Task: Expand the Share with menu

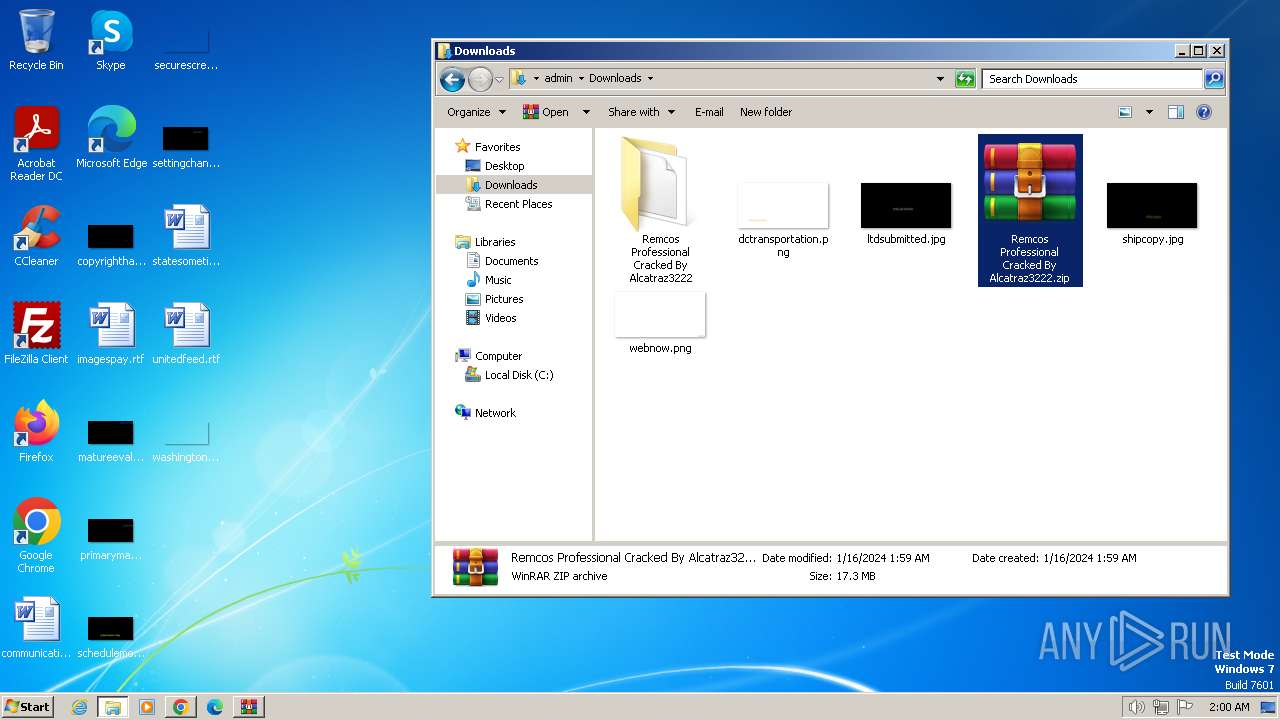Action: point(641,112)
